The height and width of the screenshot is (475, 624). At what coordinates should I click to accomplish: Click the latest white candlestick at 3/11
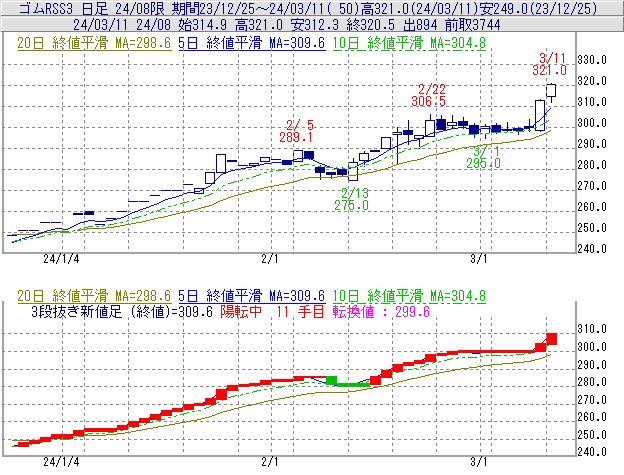pos(551,90)
